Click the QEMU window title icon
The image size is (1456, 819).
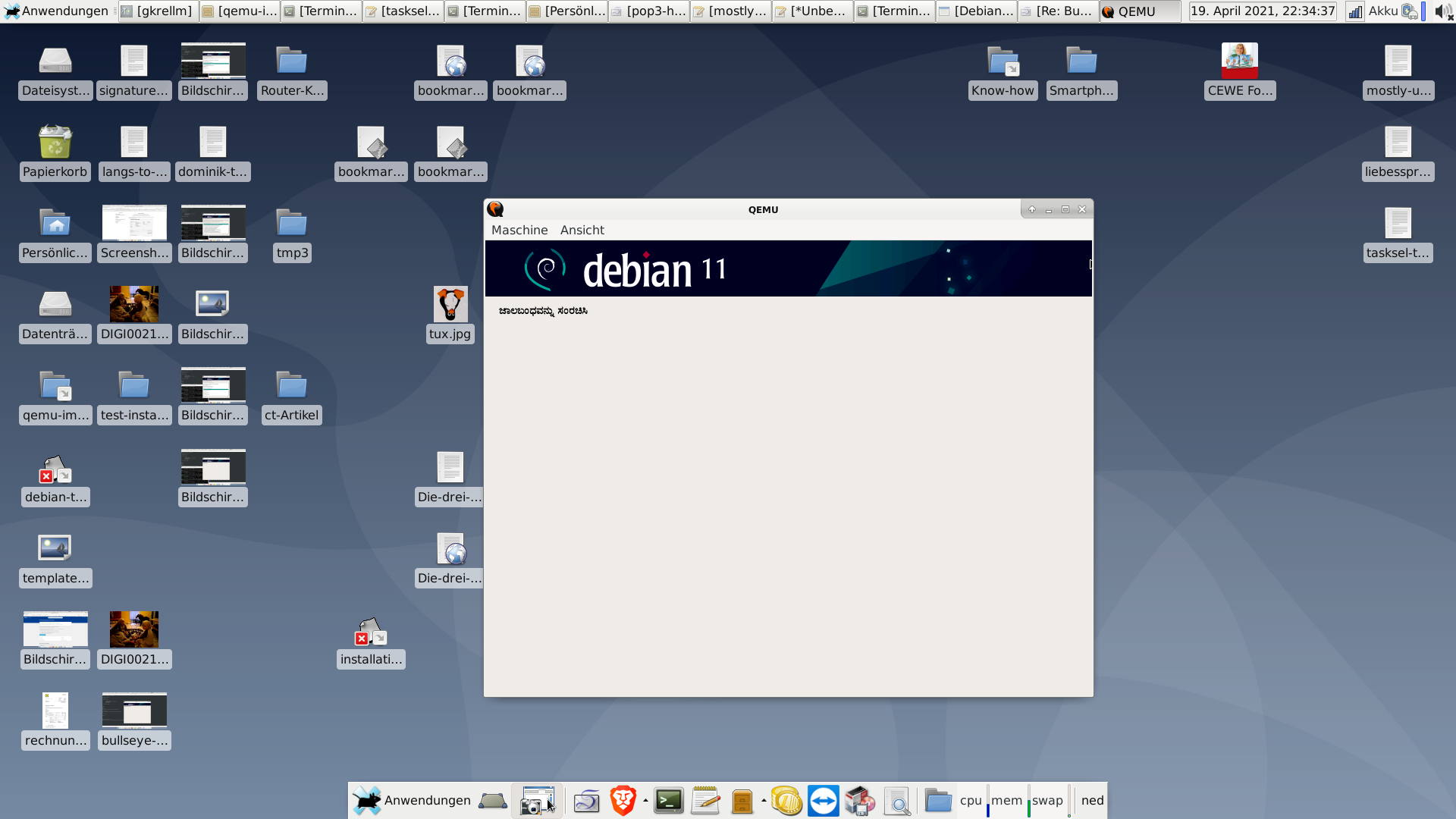495,209
